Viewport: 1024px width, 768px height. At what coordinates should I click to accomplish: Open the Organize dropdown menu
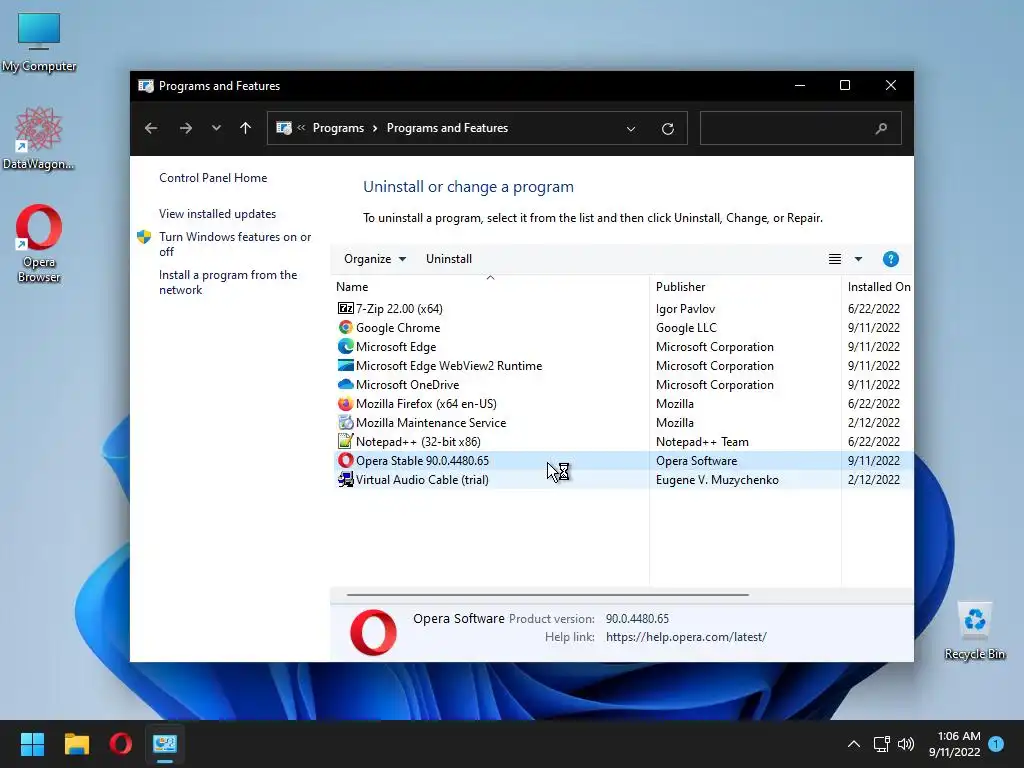(x=375, y=259)
